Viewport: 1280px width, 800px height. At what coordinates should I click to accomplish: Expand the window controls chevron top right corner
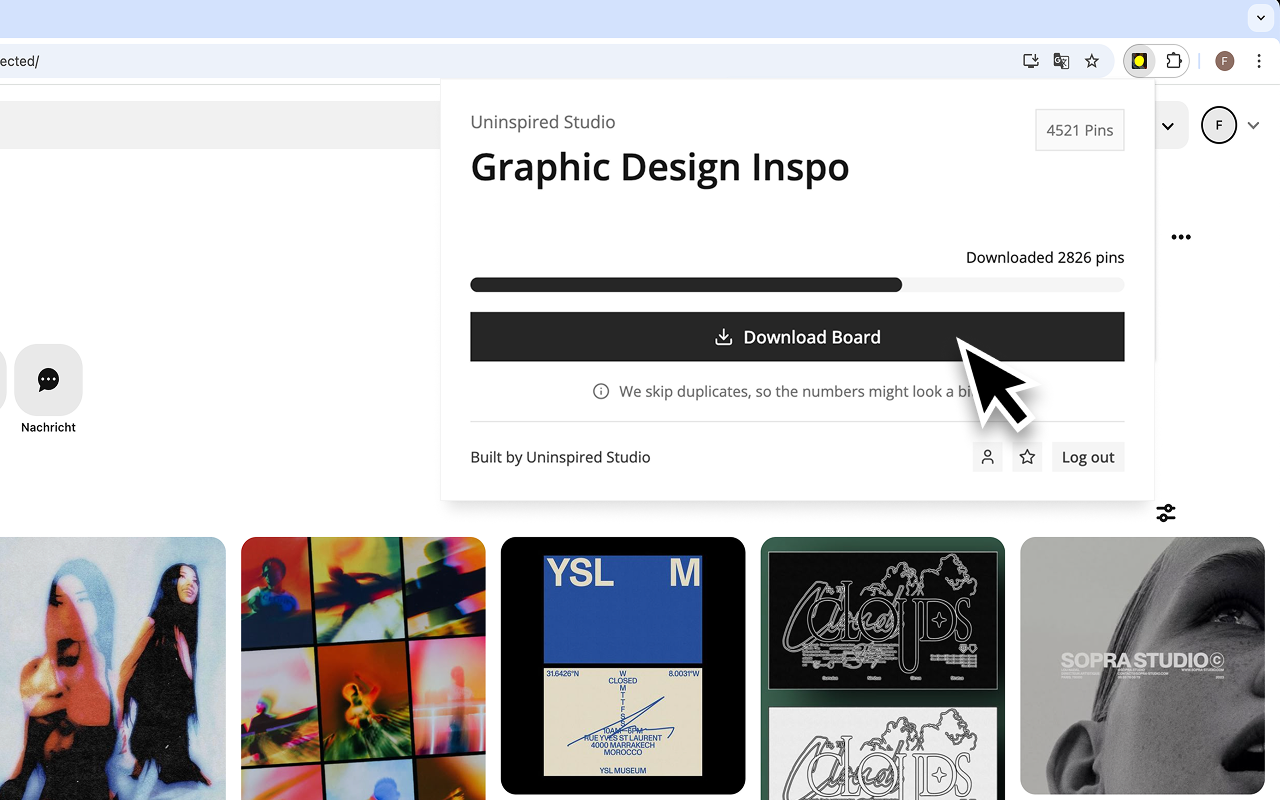tap(1260, 17)
